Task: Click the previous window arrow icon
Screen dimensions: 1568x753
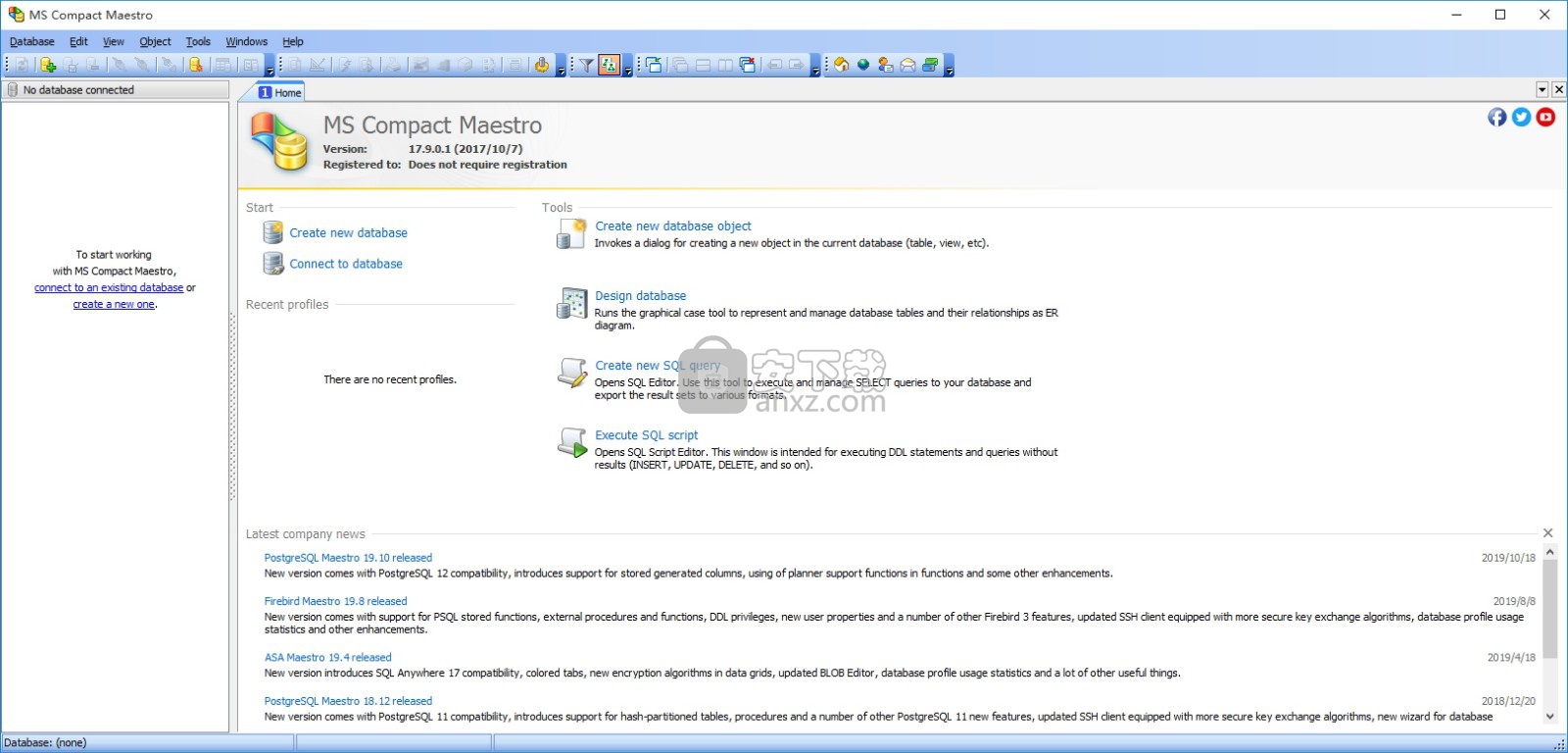Action: point(774,65)
